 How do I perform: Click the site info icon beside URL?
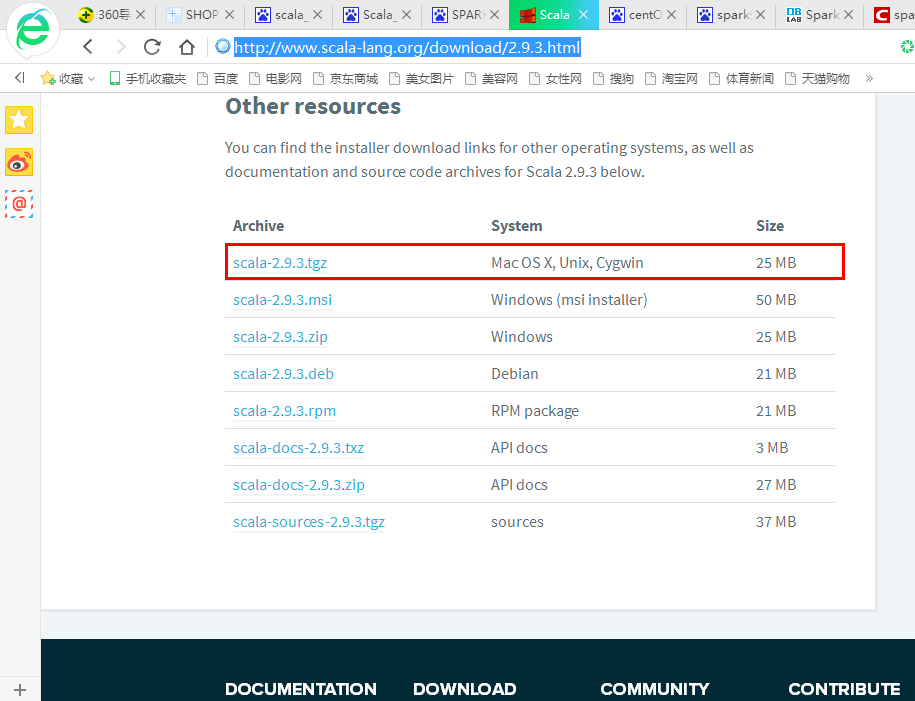(222, 46)
